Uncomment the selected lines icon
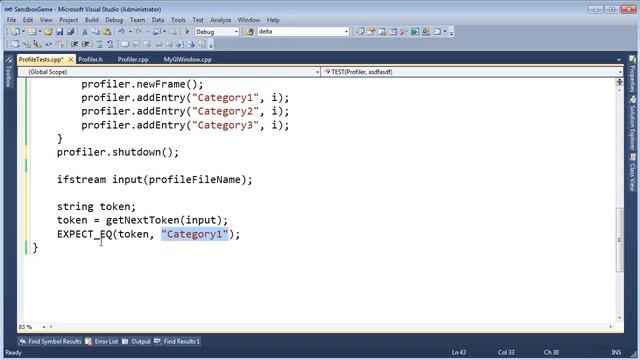Image resolution: width=640 pixels, height=360 pixels. click(110, 44)
